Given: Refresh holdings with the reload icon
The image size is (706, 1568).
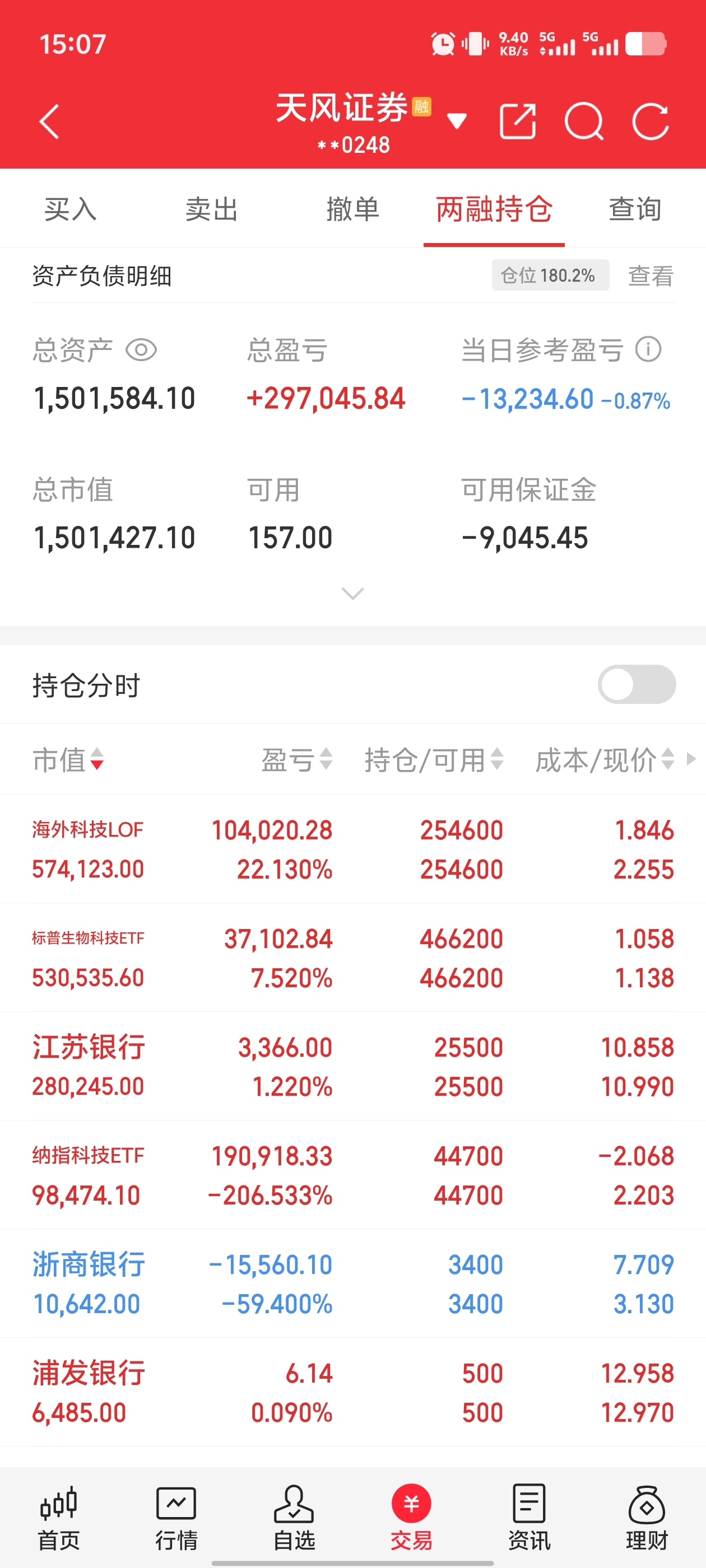Looking at the screenshot, I should click(x=650, y=122).
